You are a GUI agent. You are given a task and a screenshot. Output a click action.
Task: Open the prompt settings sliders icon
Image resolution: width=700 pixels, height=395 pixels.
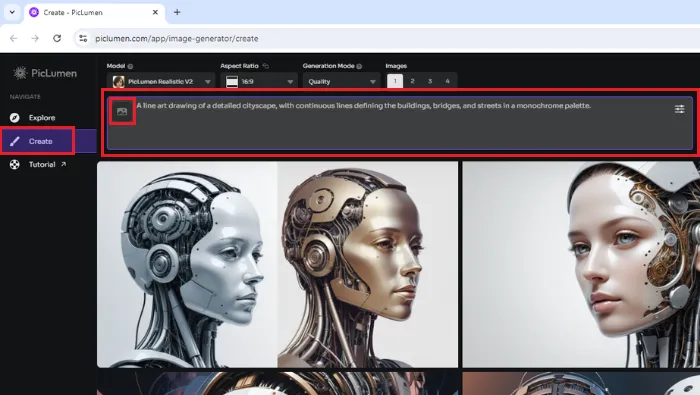(x=679, y=109)
